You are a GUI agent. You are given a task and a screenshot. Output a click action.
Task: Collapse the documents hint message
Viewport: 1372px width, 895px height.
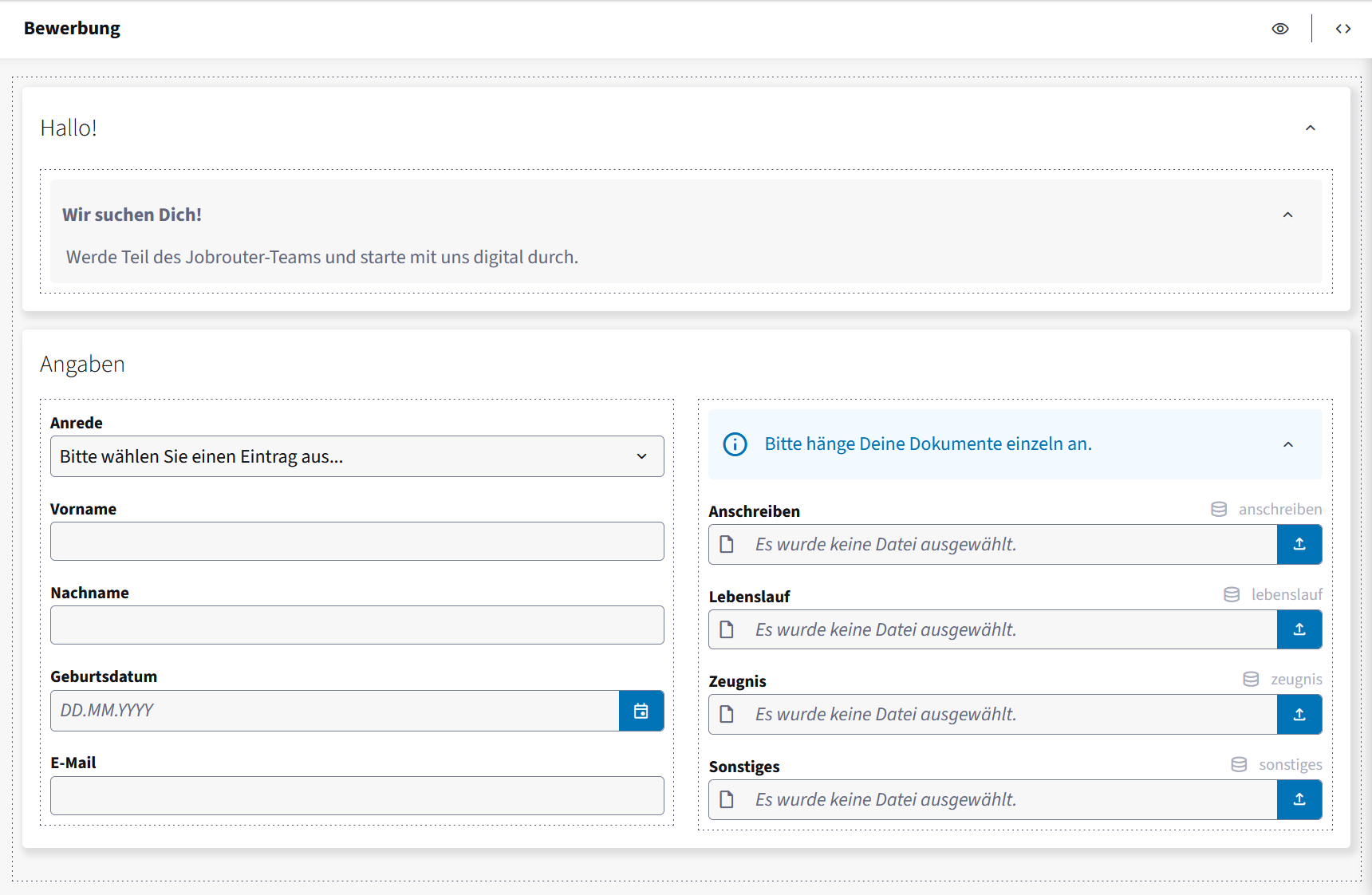pos(1287,444)
